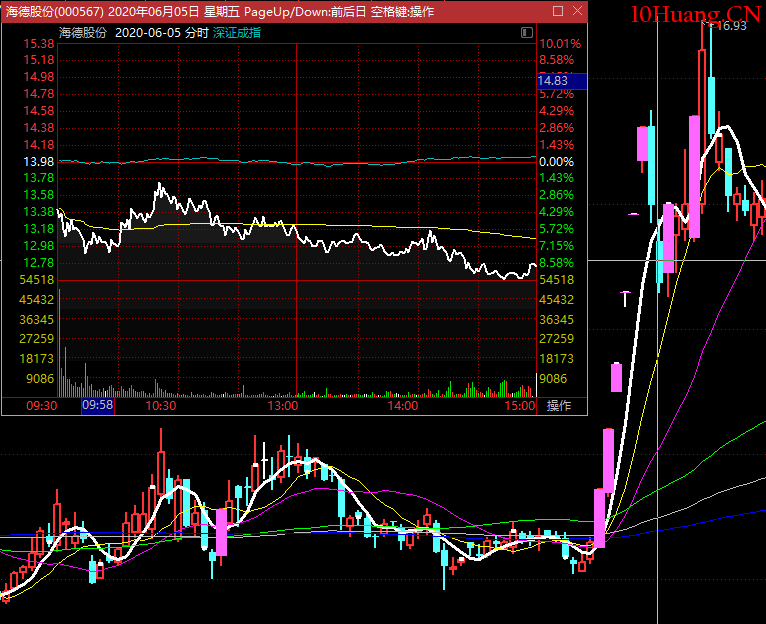The width and height of the screenshot is (766, 624).
Task: Click the 10Huang.CN watermark link
Action: click(695, 13)
